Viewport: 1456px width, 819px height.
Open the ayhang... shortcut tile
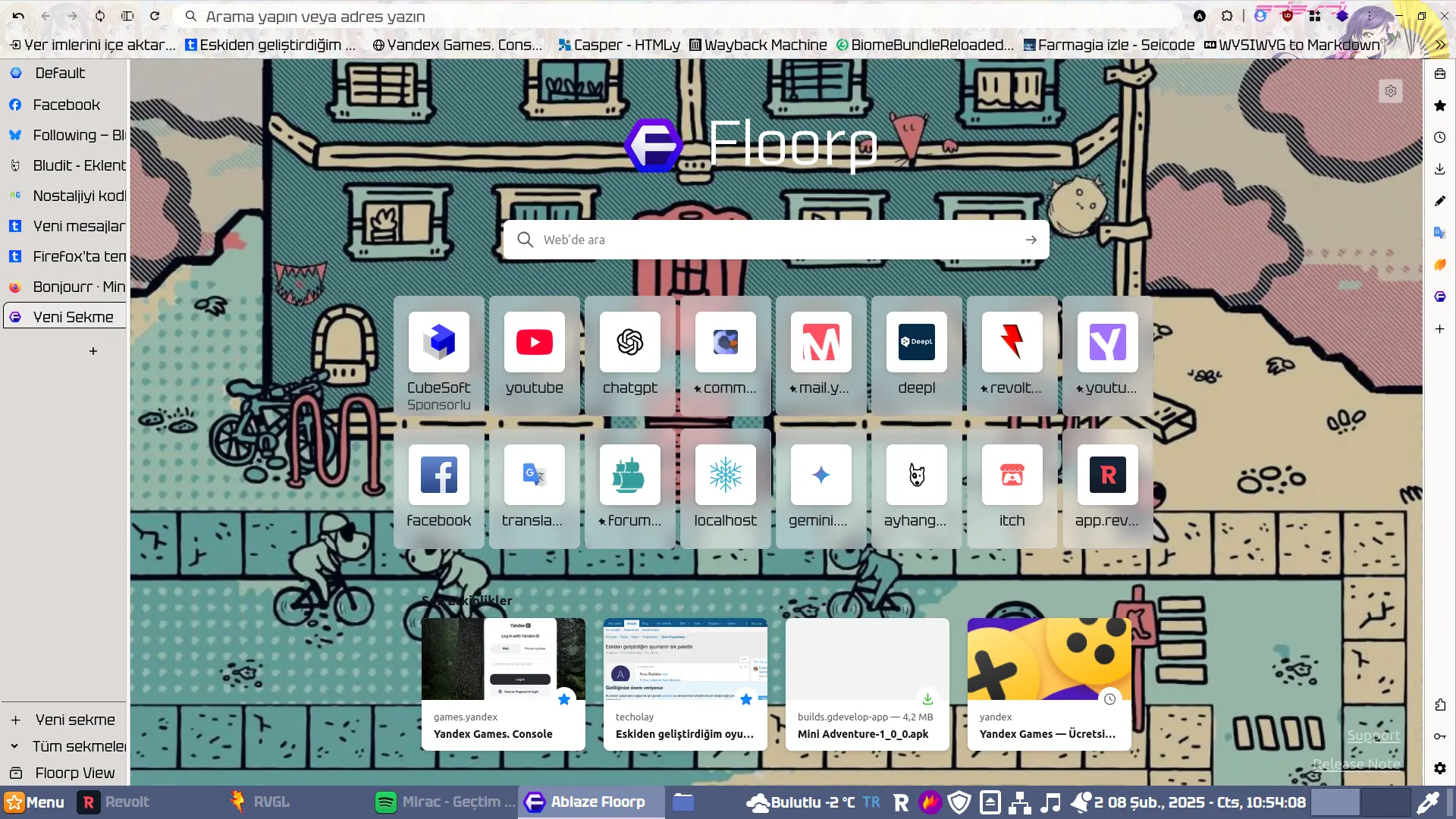(x=917, y=488)
